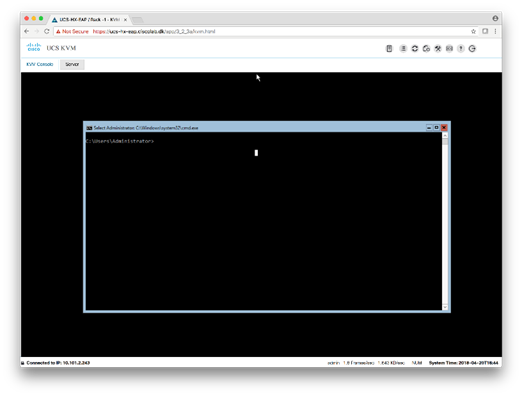Click the refresh arrows icon in KVM toolbar
Viewport: 522px width, 396px height.
point(415,49)
